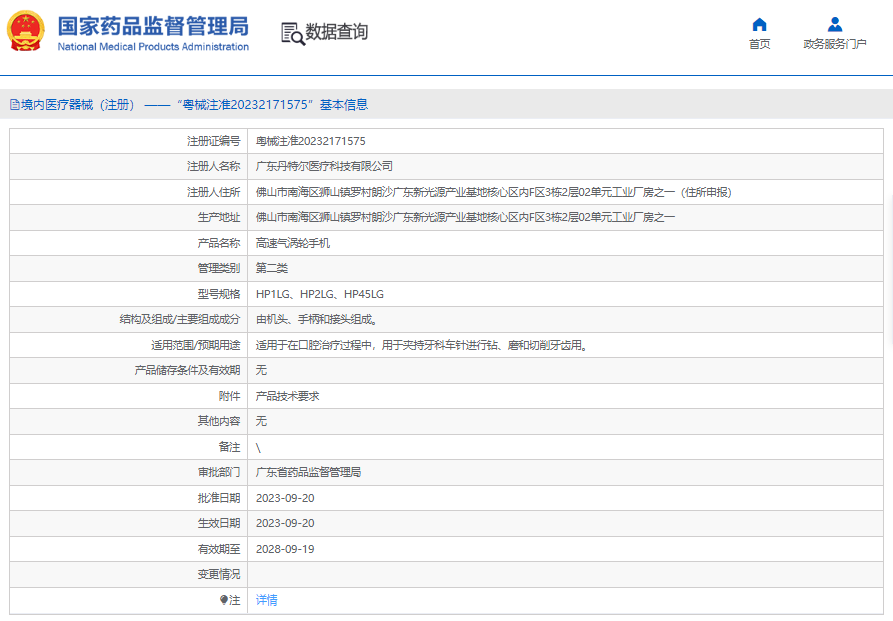
Task: Click the national emblem logo
Action: [x=26, y=31]
